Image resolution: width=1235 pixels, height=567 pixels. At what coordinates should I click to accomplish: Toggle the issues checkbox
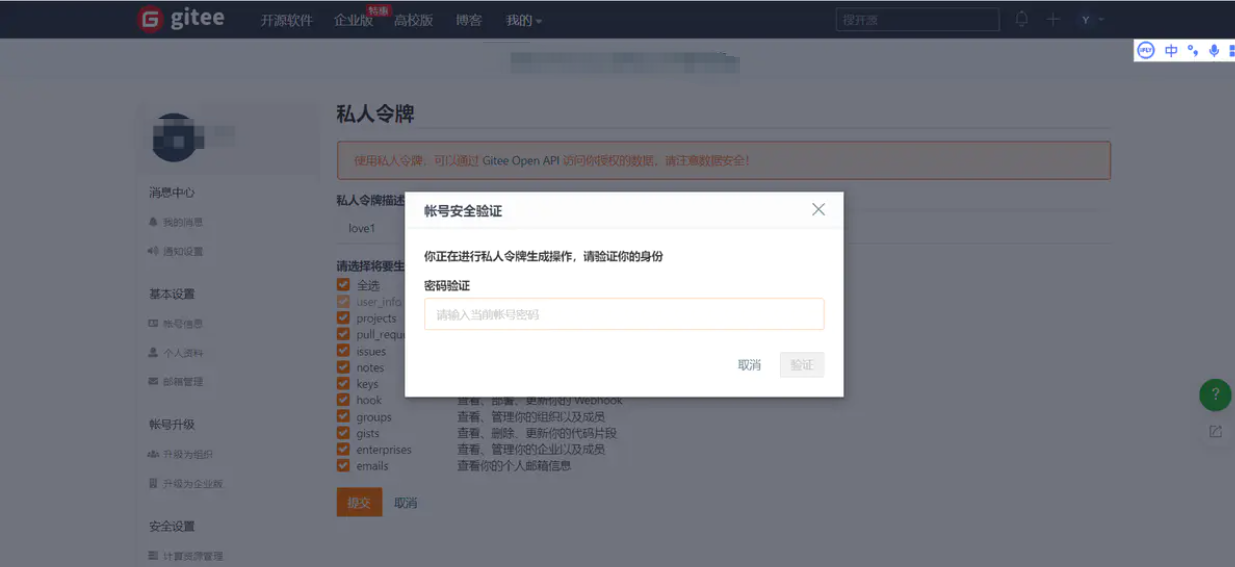click(343, 351)
